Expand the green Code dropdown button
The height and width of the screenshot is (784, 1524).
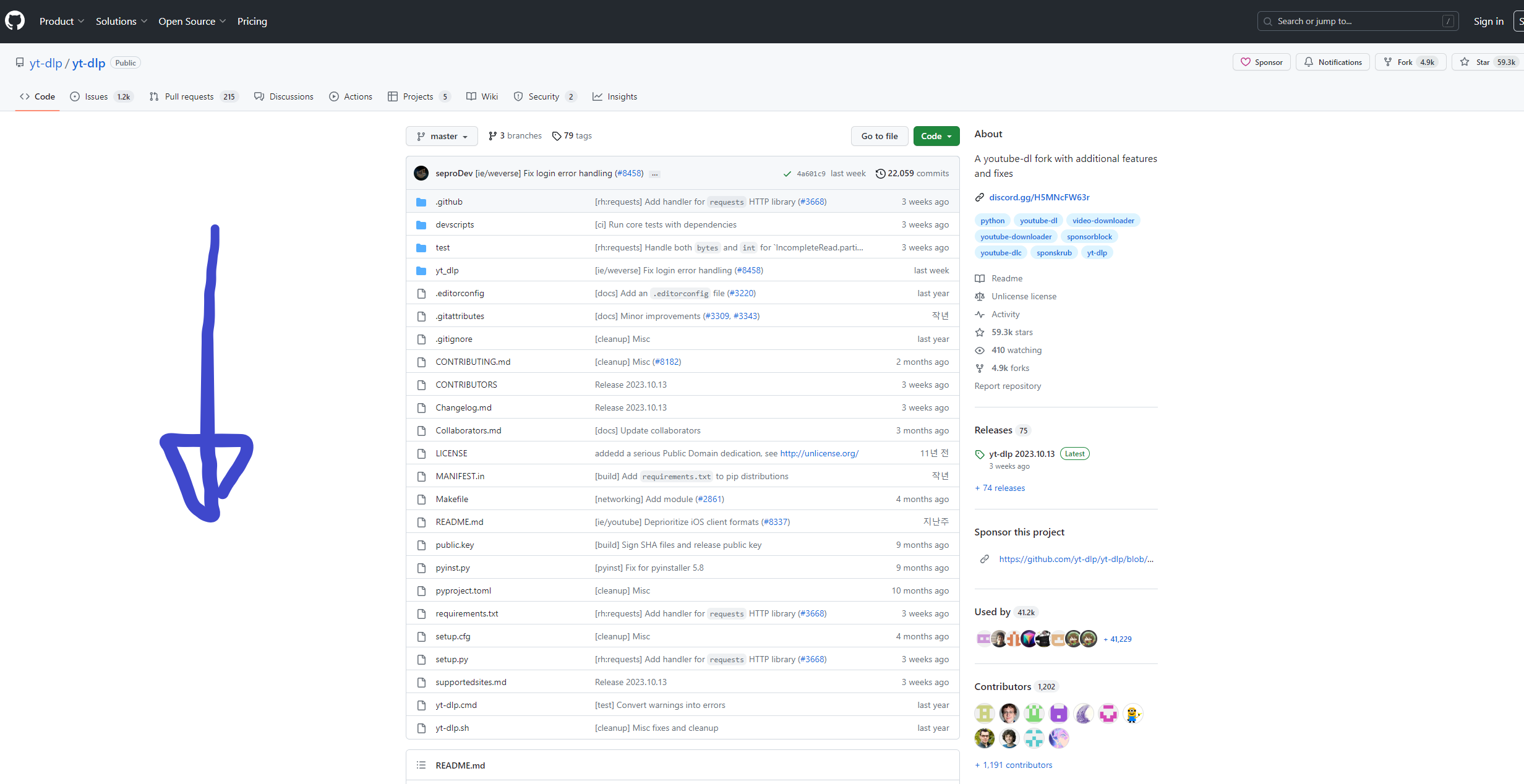(936, 136)
